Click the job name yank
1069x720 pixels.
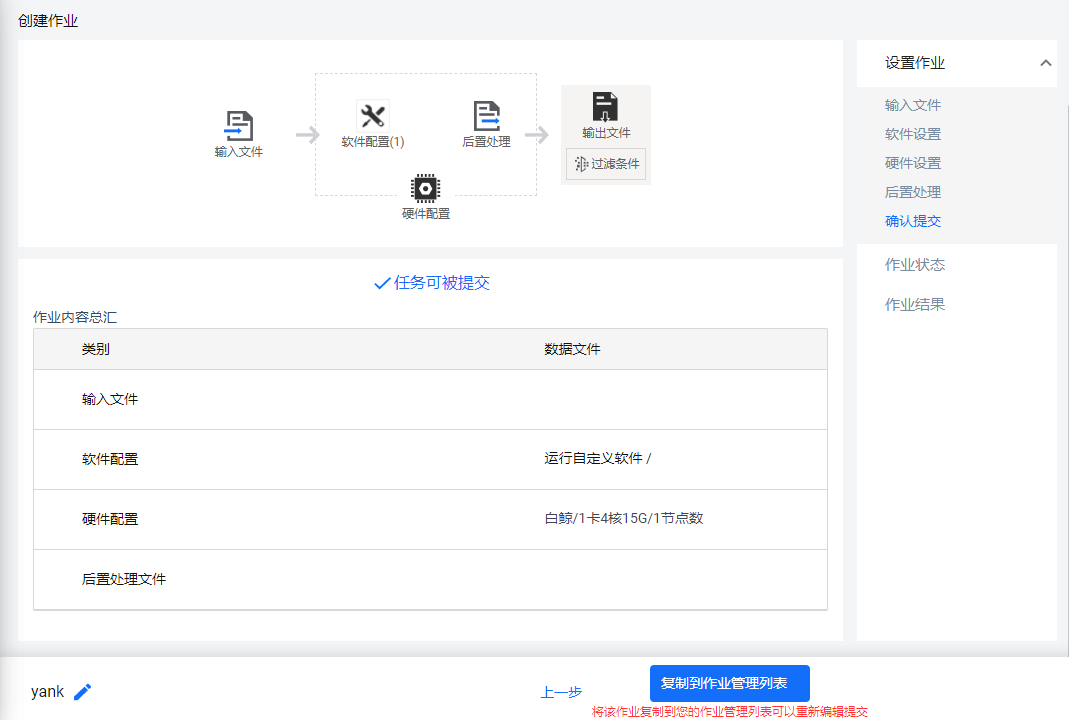coord(47,691)
